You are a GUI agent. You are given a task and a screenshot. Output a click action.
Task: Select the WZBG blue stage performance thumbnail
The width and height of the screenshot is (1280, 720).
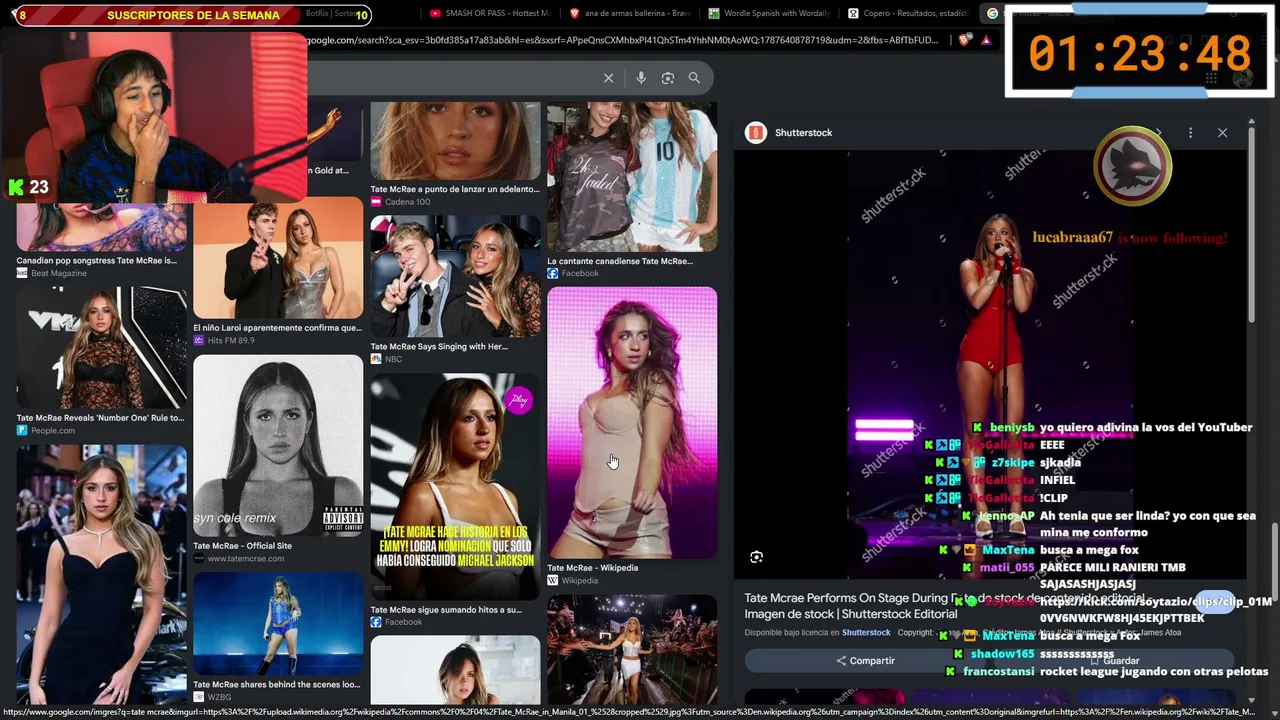[278, 624]
